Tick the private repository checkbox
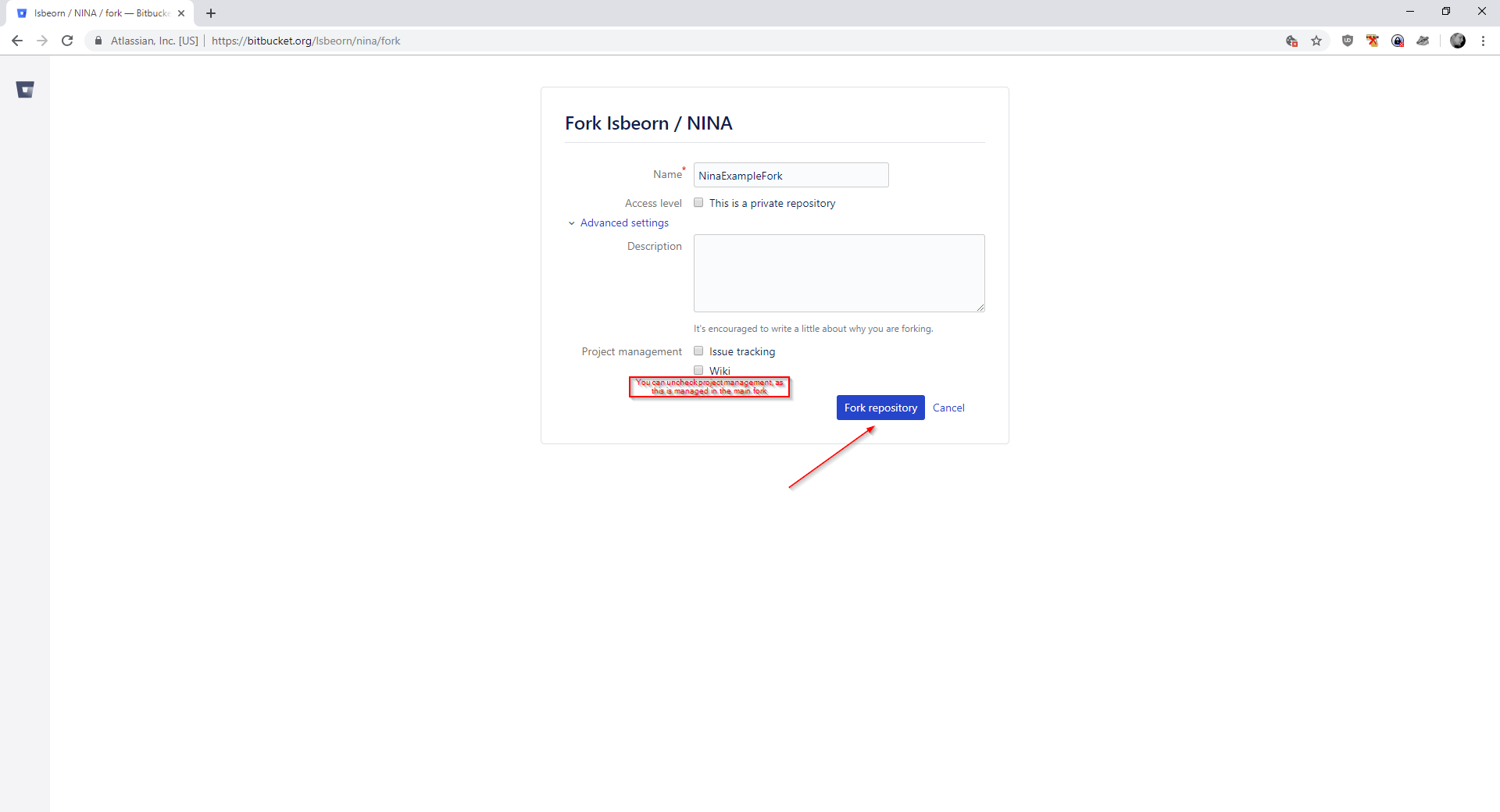Viewport: 1500px width, 812px height. (x=698, y=202)
